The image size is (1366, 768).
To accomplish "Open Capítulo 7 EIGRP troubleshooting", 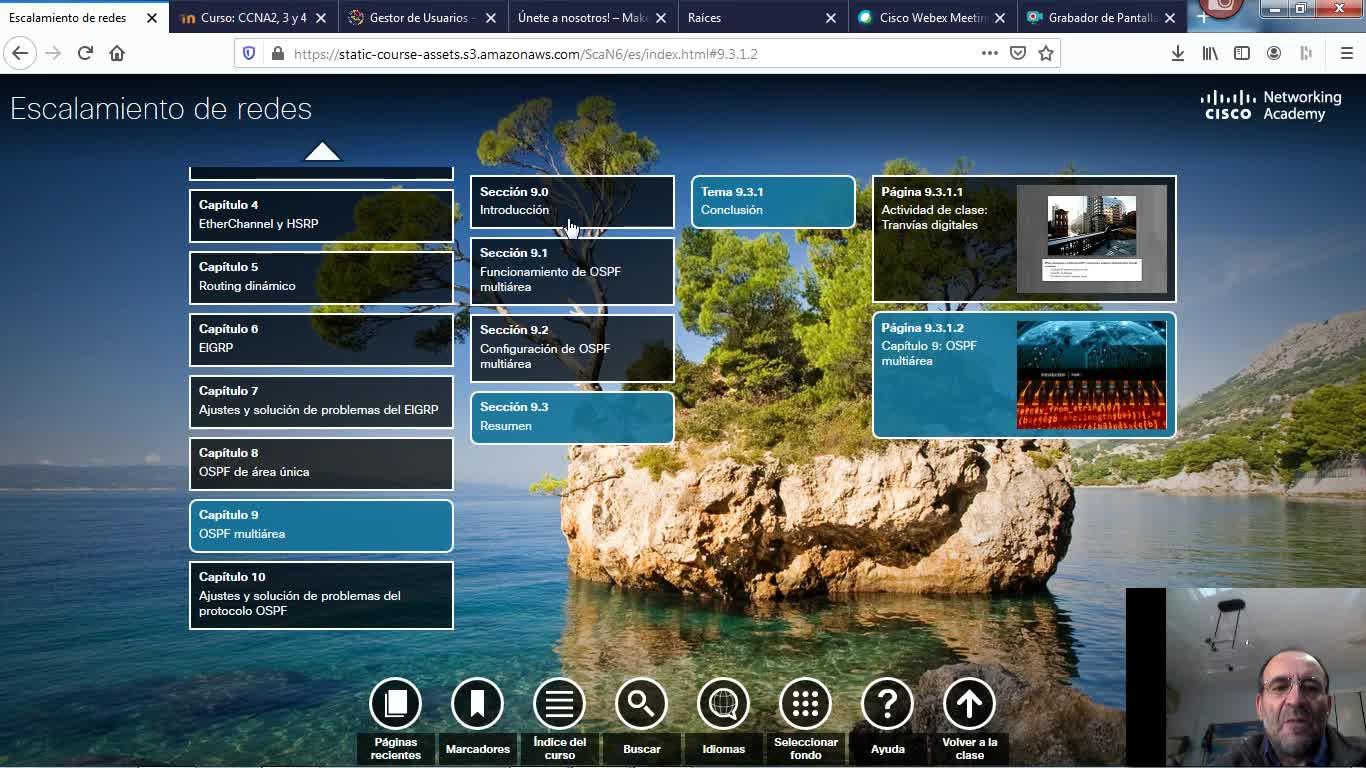I will coord(321,401).
